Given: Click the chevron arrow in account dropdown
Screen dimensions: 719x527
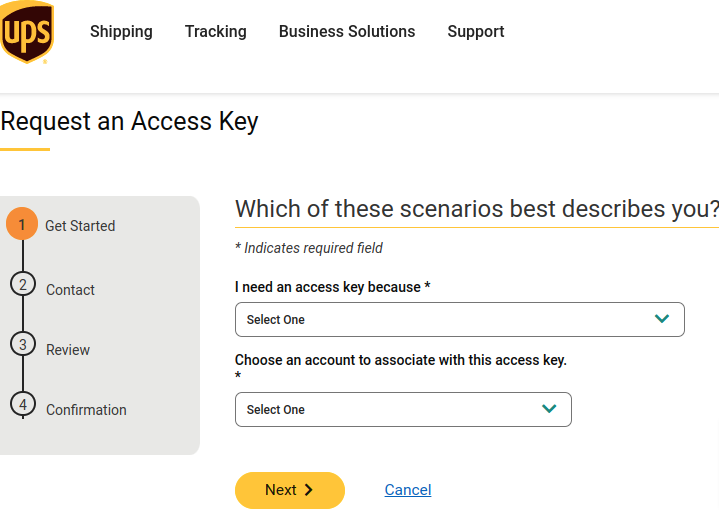Looking at the screenshot, I should pos(548,409).
